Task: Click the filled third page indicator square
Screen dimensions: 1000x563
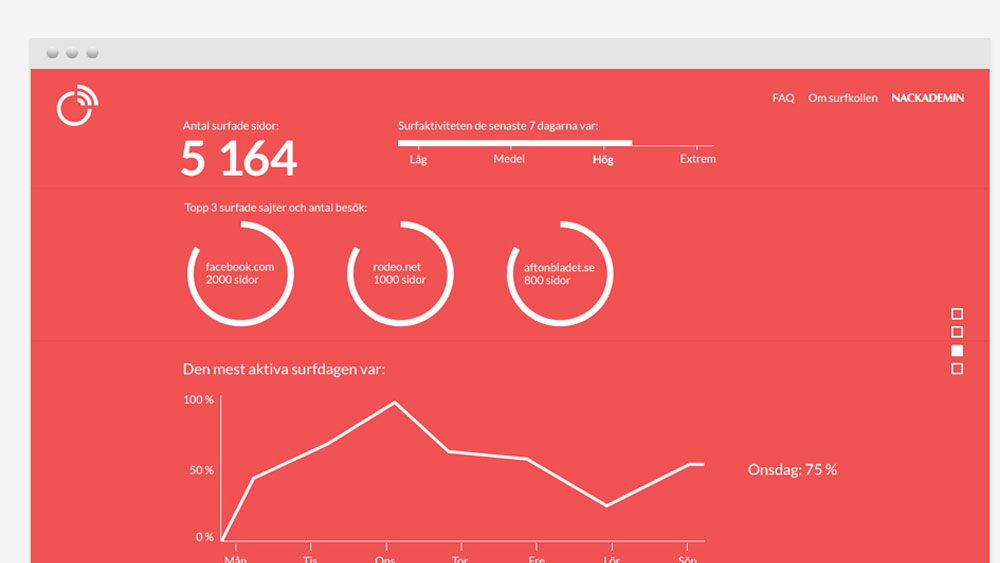Action: coord(957,350)
